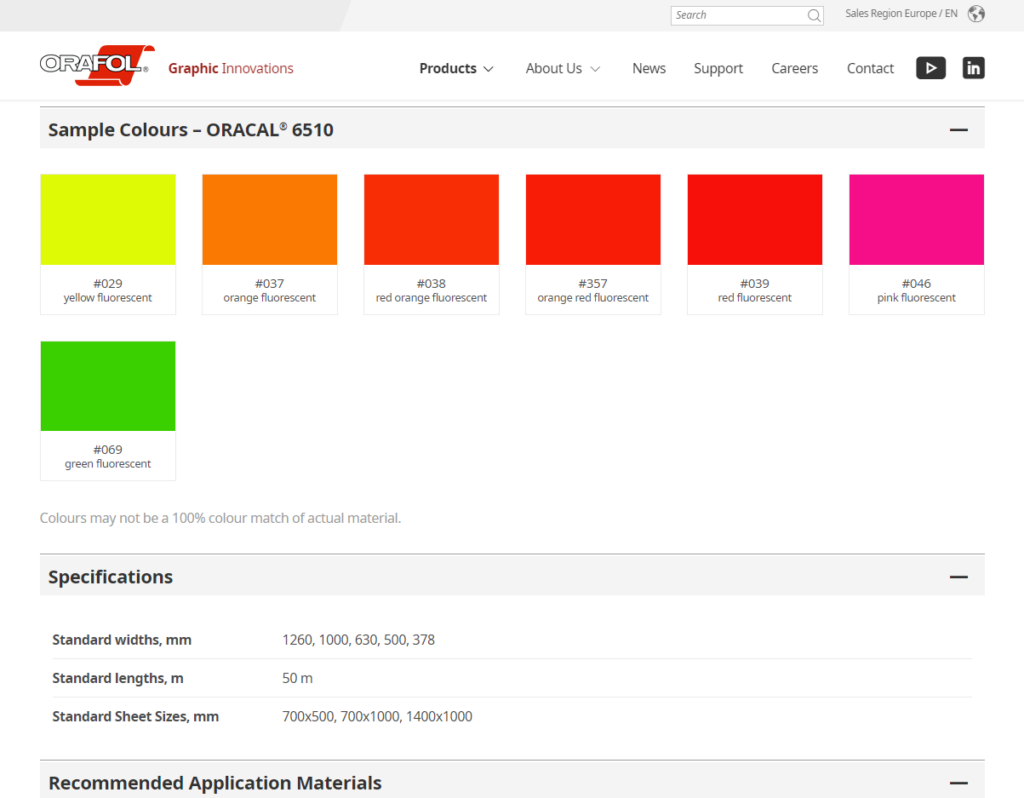Select the #029 yellow fluorescent swatch
The width and height of the screenshot is (1024, 798).
coord(108,219)
